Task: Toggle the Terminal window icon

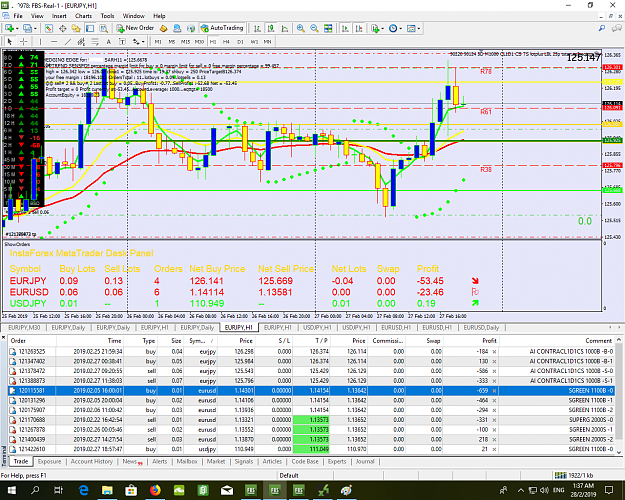Action: click(90, 28)
